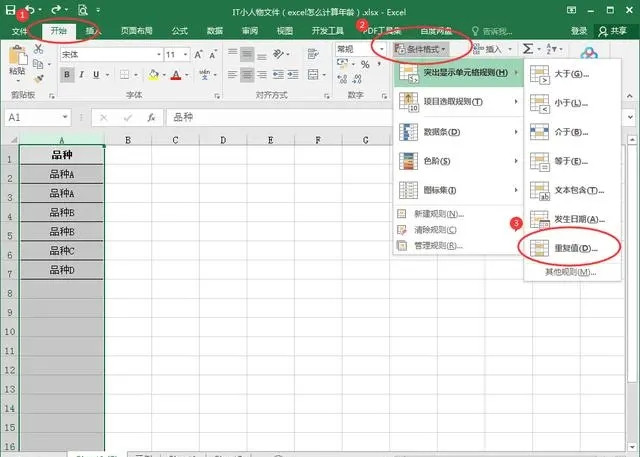Click 条件格式 (Conditional Formatting) button

point(420,49)
